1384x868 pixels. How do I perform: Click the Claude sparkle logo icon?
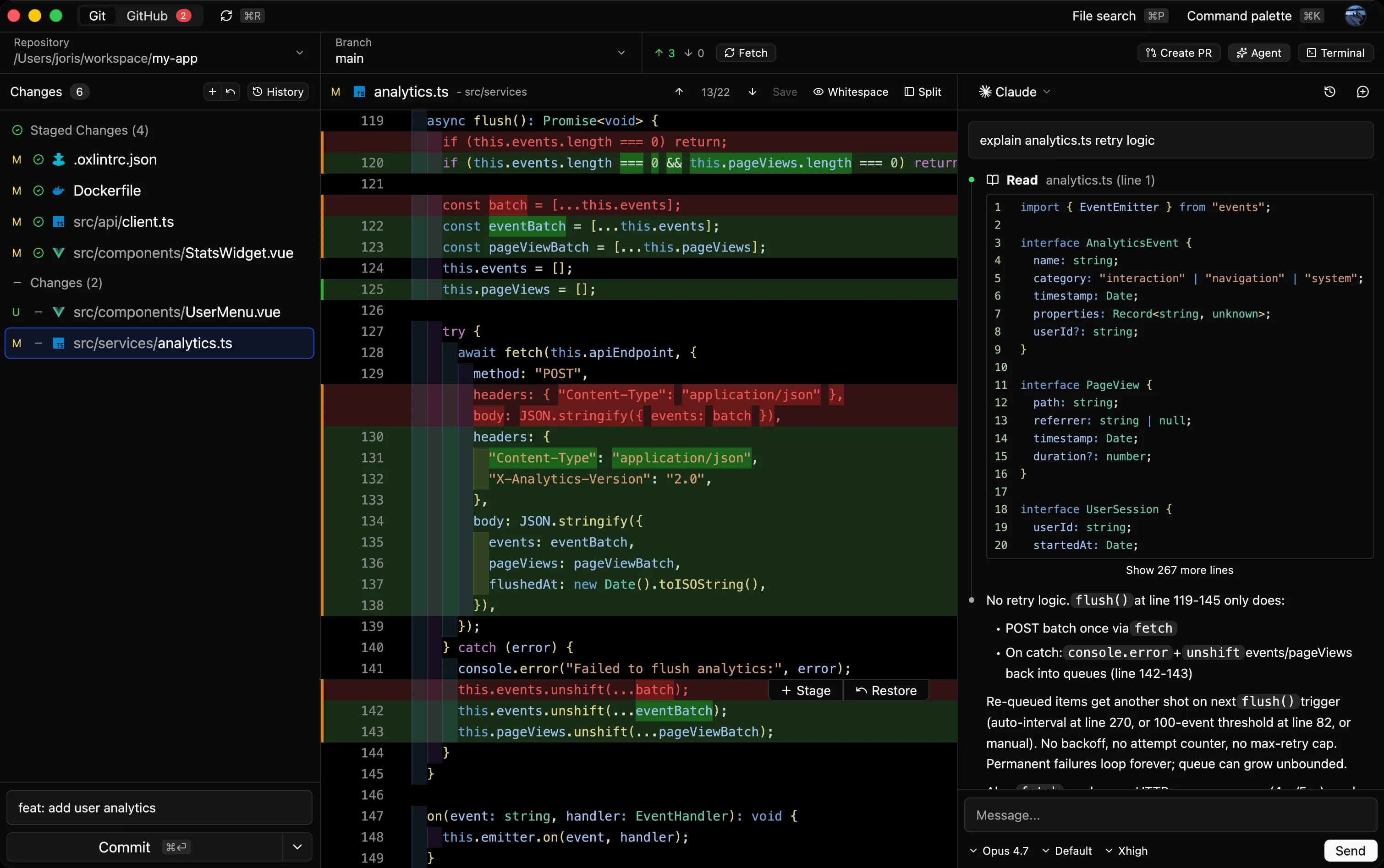(985, 92)
